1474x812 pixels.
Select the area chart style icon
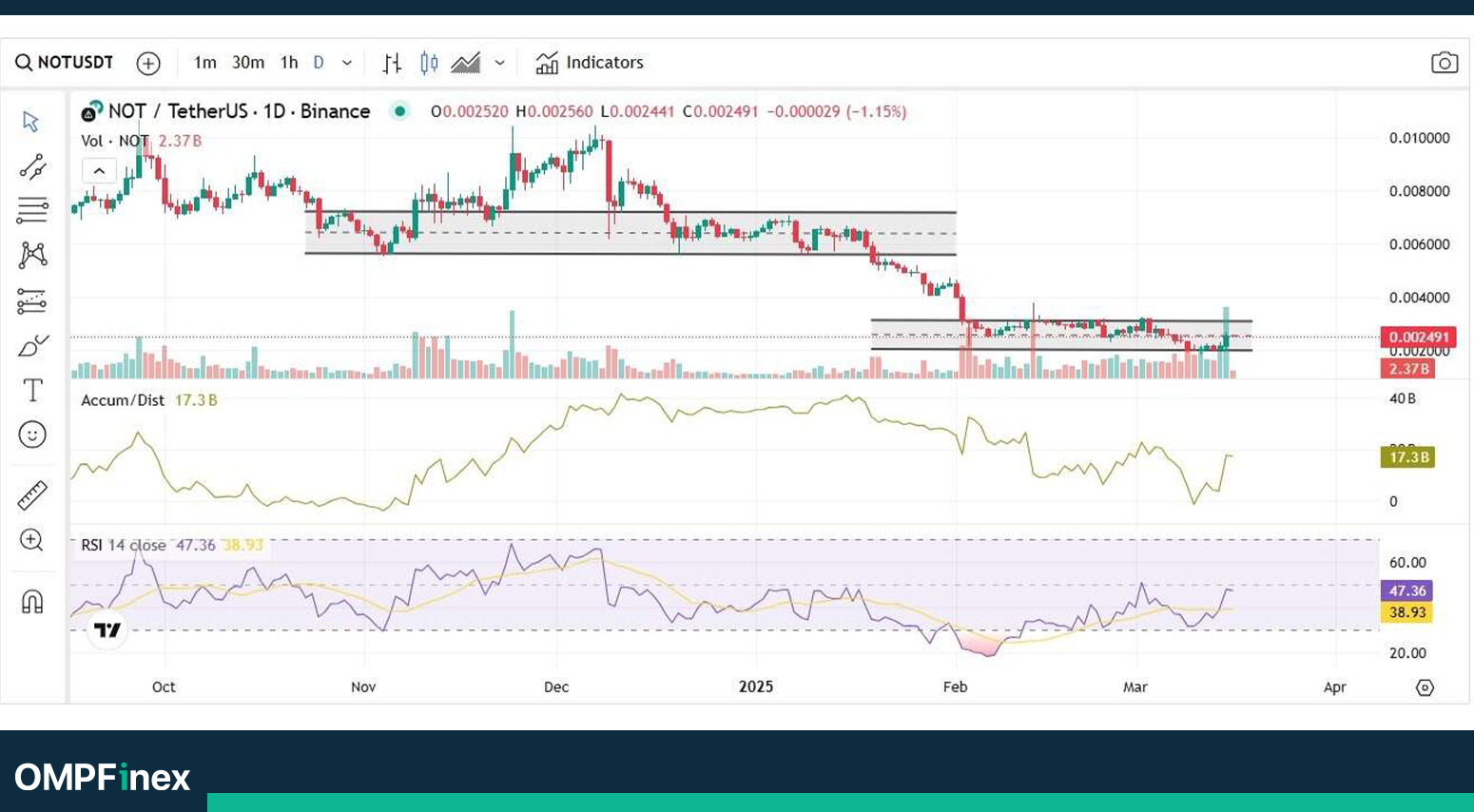(x=465, y=64)
